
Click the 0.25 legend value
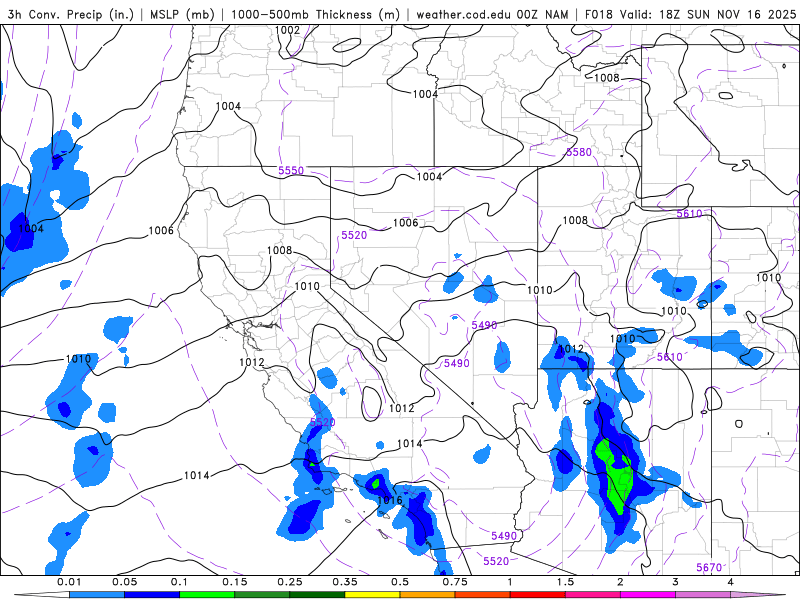[290, 582]
